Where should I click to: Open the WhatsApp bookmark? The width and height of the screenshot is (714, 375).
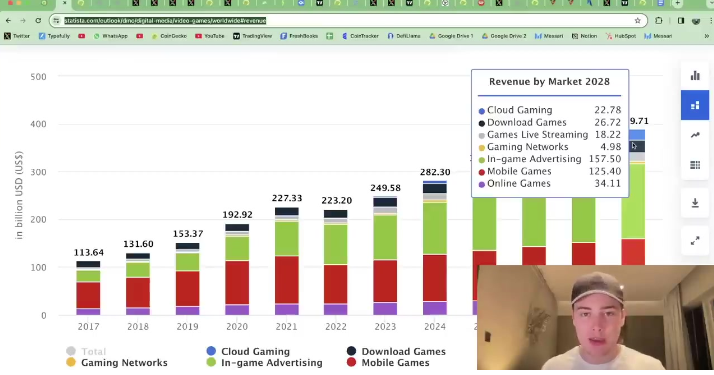tap(110, 36)
